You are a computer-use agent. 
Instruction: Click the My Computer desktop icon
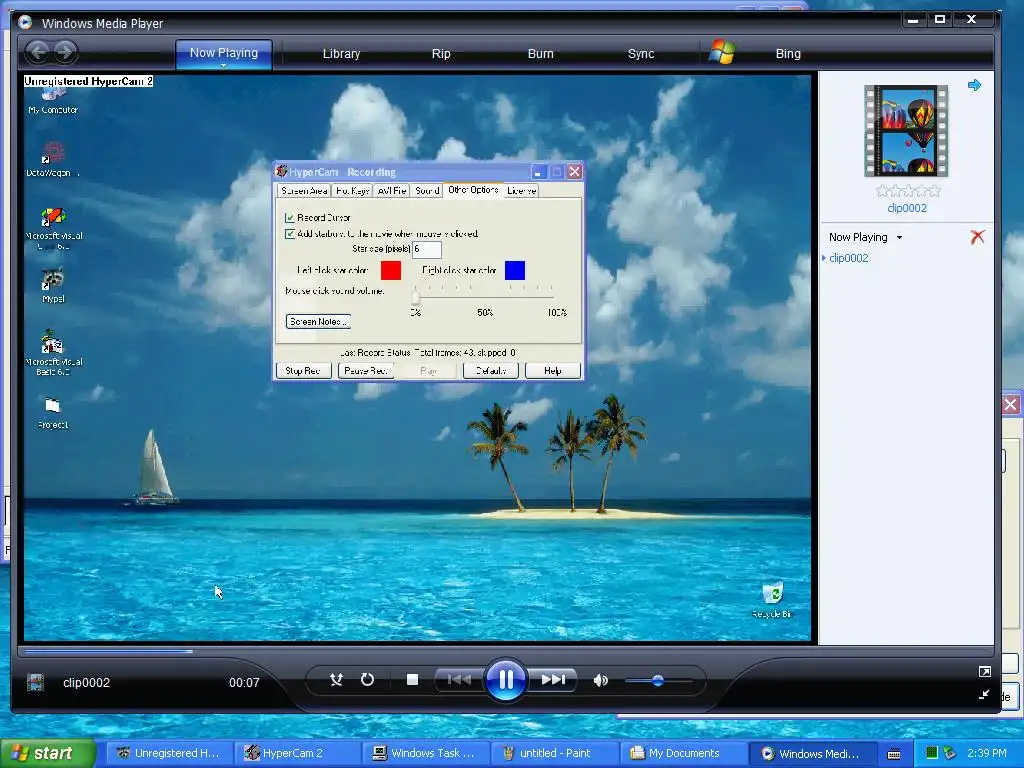click(53, 101)
